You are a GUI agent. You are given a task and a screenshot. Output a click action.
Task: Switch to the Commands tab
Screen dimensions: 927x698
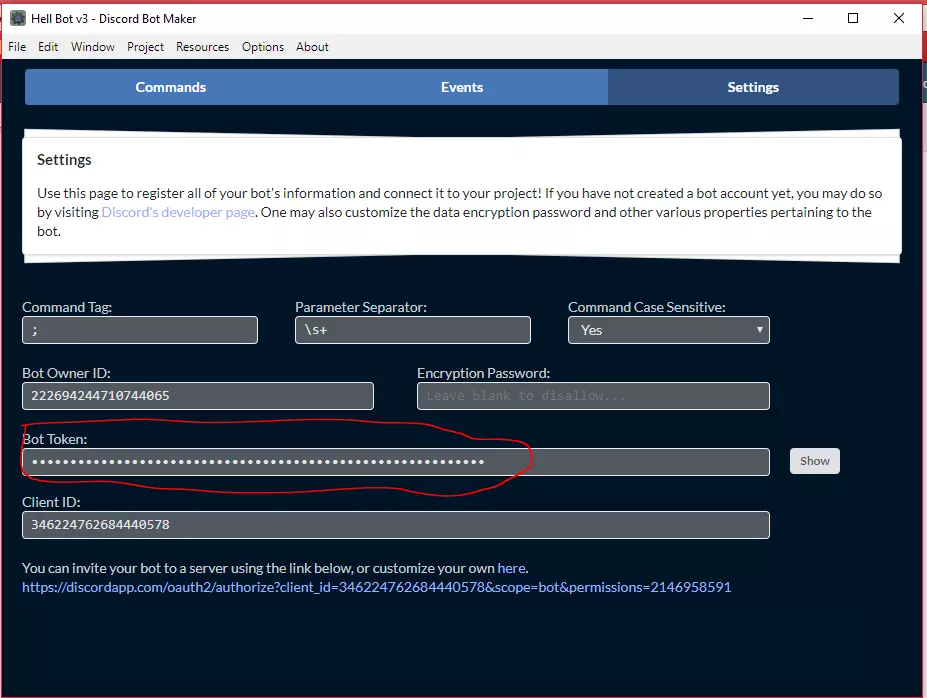point(171,87)
